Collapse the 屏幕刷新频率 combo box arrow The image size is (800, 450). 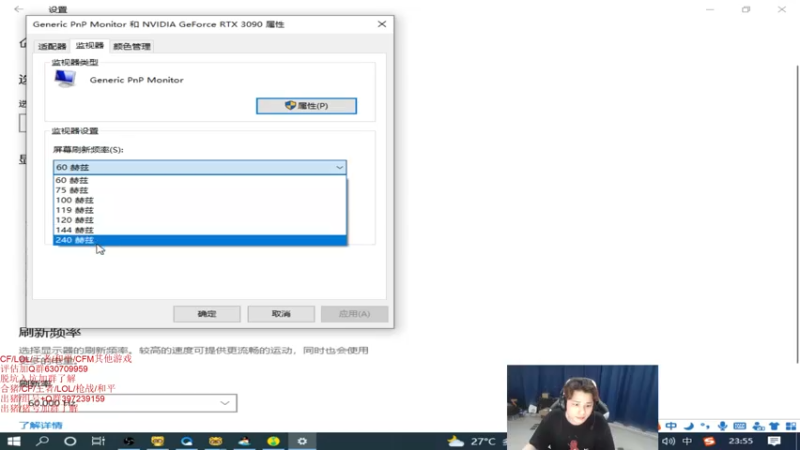point(339,167)
